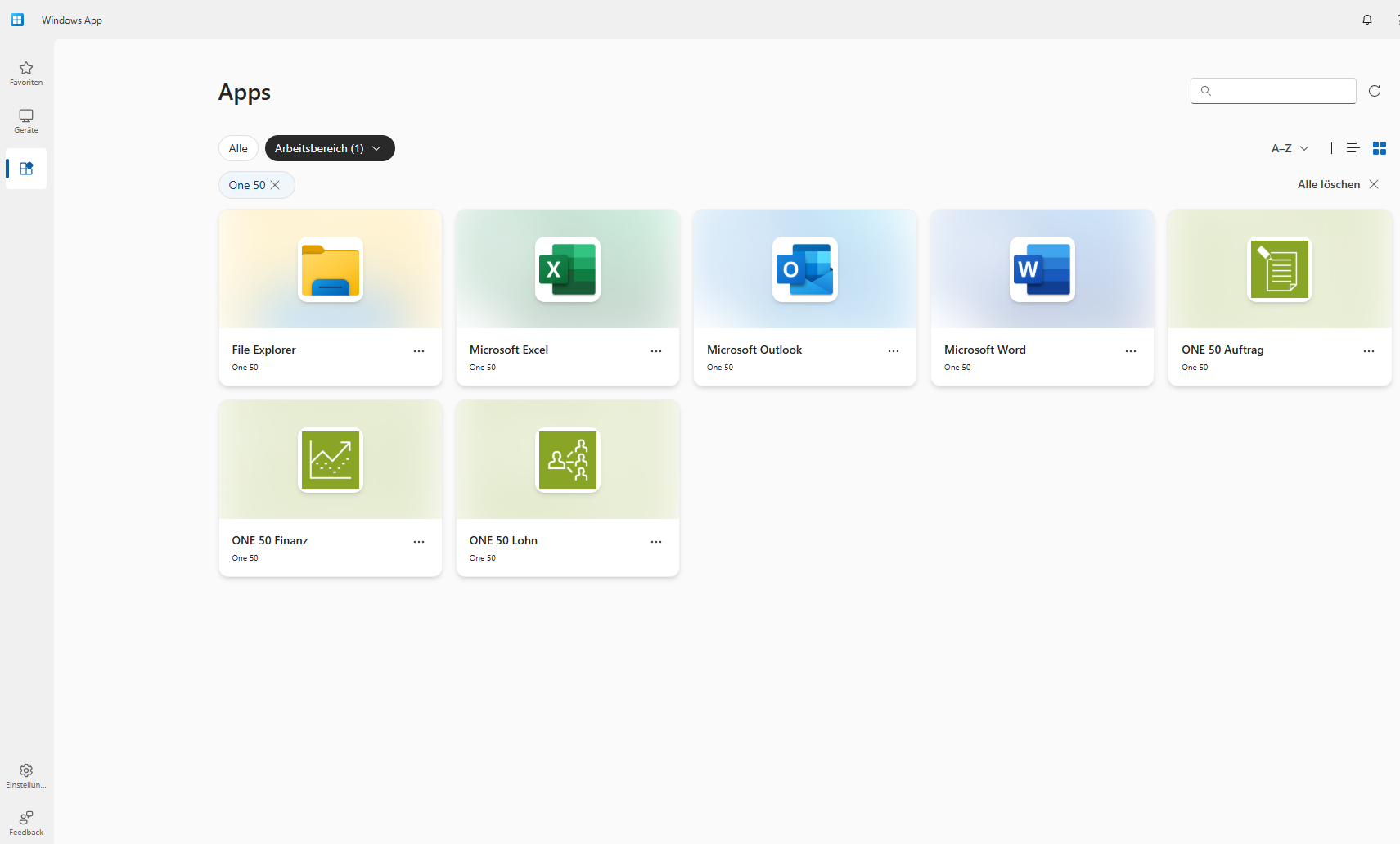The image size is (1400, 844).
Task: Open the Geräte sidebar section
Action: tap(26, 121)
